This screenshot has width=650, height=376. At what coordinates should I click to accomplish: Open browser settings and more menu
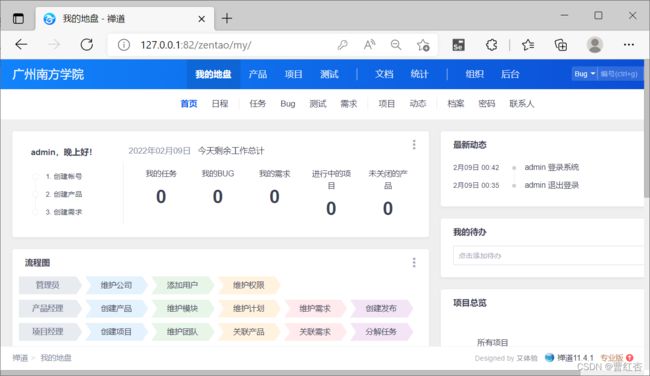(x=628, y=44)
